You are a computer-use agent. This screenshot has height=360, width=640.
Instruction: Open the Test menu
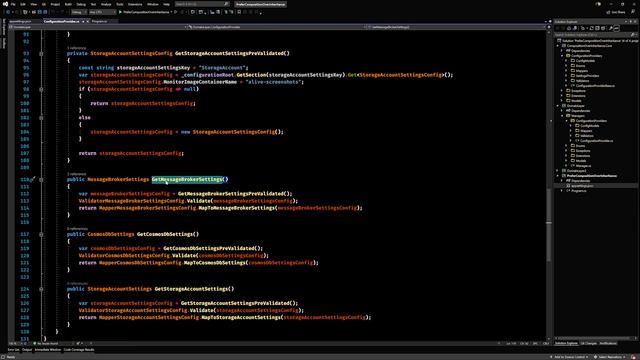tap(93, 4)
